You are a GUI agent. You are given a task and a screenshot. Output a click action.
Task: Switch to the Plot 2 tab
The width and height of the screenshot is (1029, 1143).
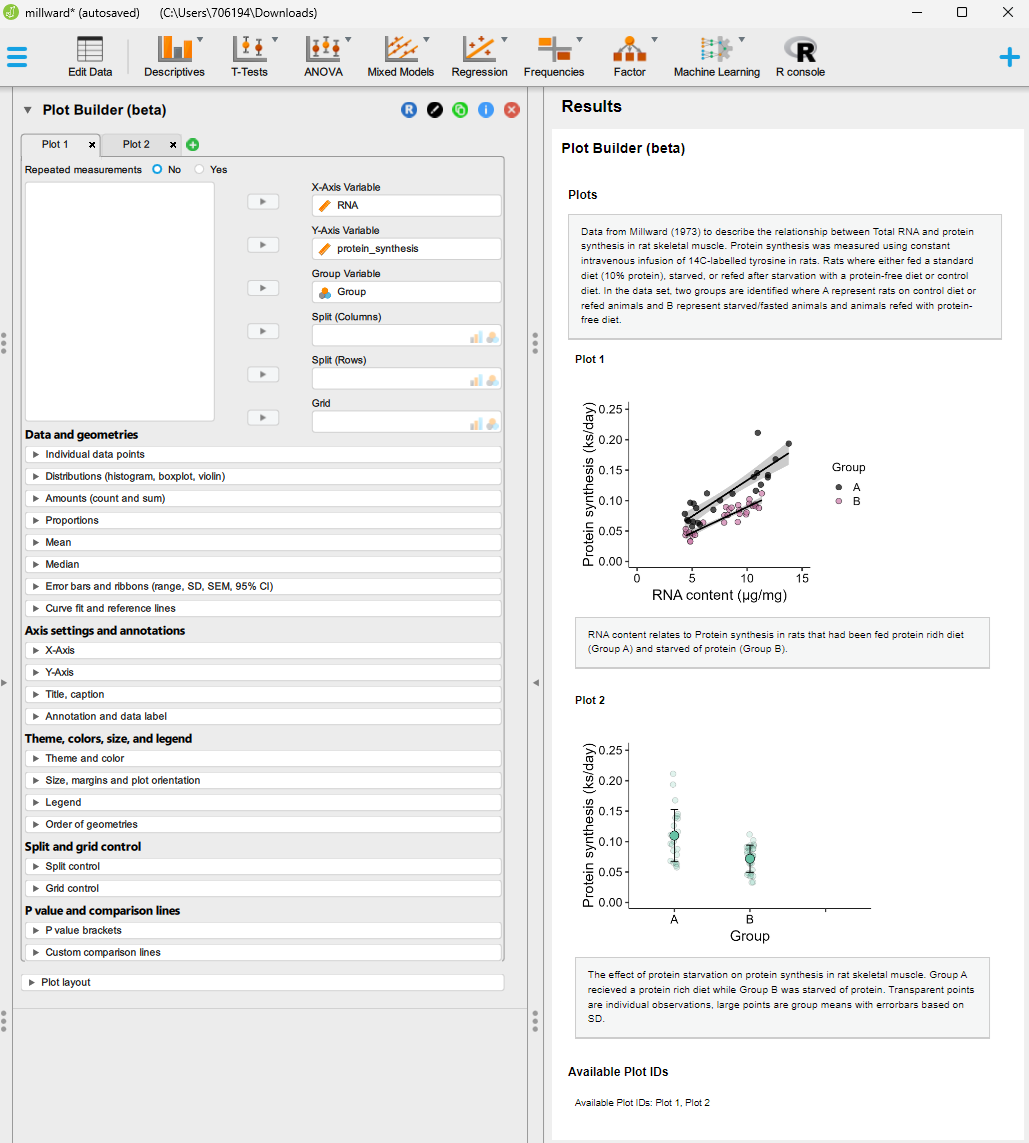[136, 145]
